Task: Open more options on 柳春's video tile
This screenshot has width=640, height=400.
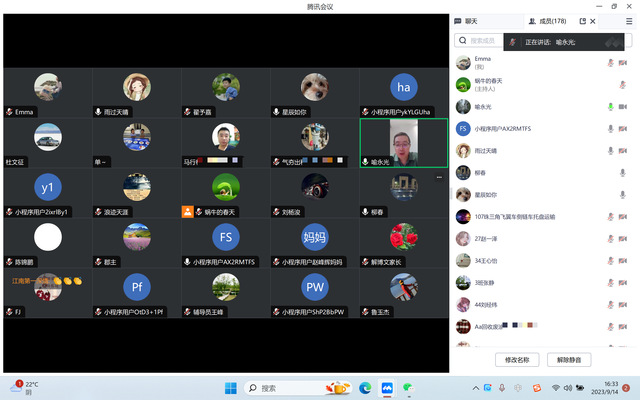Action: (438, 176)
